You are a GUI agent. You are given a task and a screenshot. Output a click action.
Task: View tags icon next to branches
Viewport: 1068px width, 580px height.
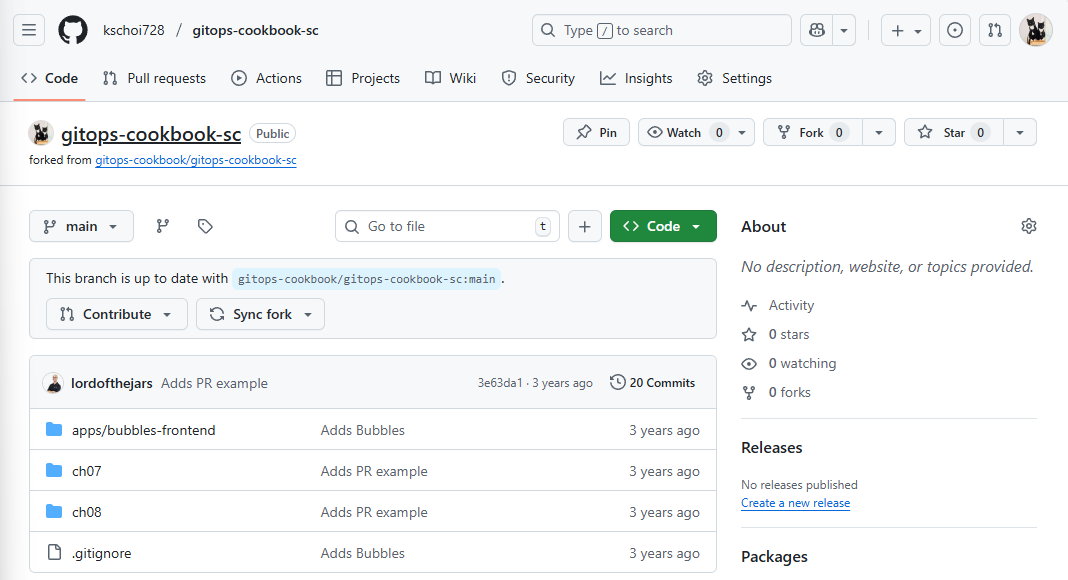point(205,226)
